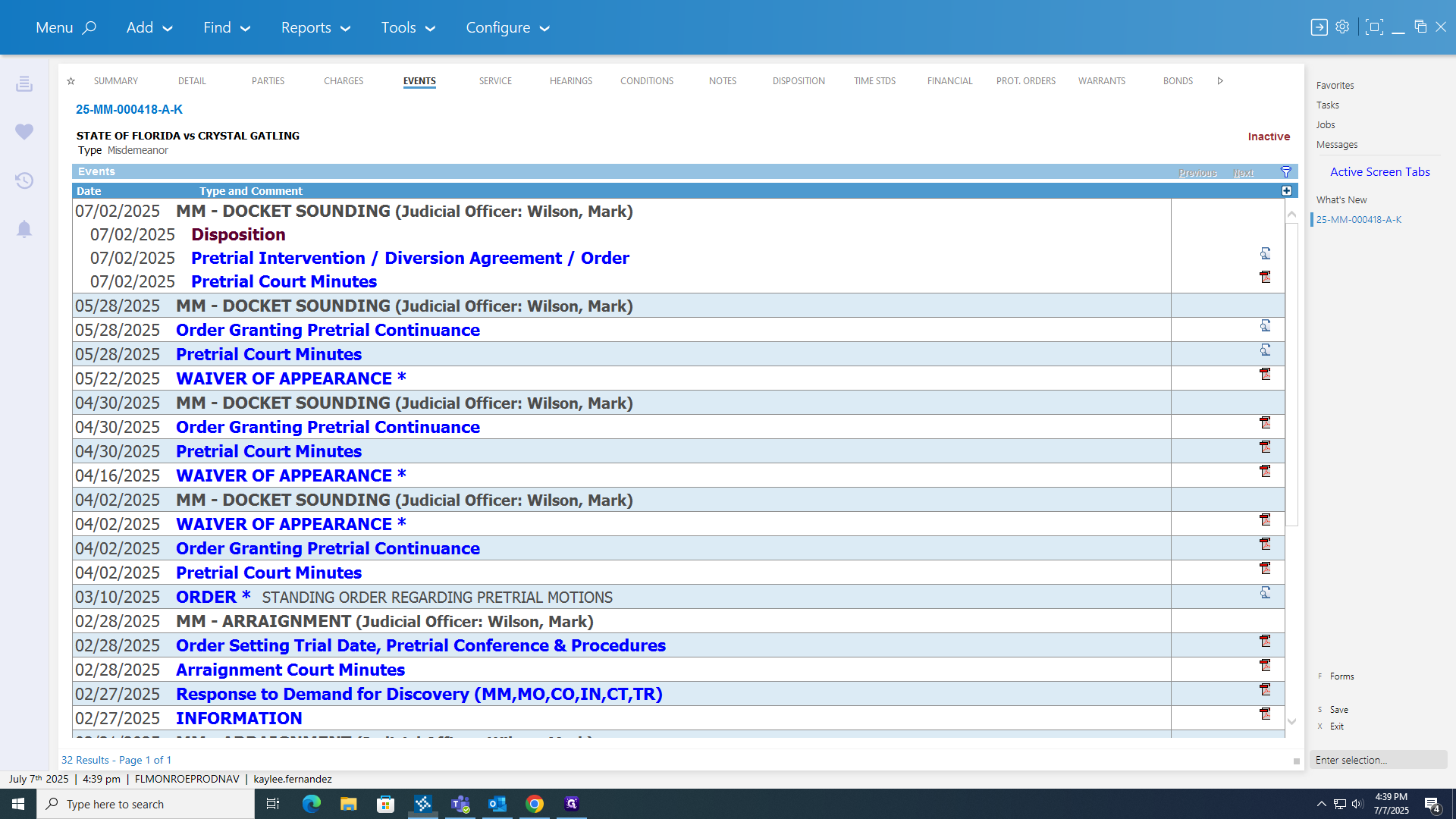Click the Previous events link
Image resolution: width=1456 pixels, height=819 pixels.
(1197, 173)
